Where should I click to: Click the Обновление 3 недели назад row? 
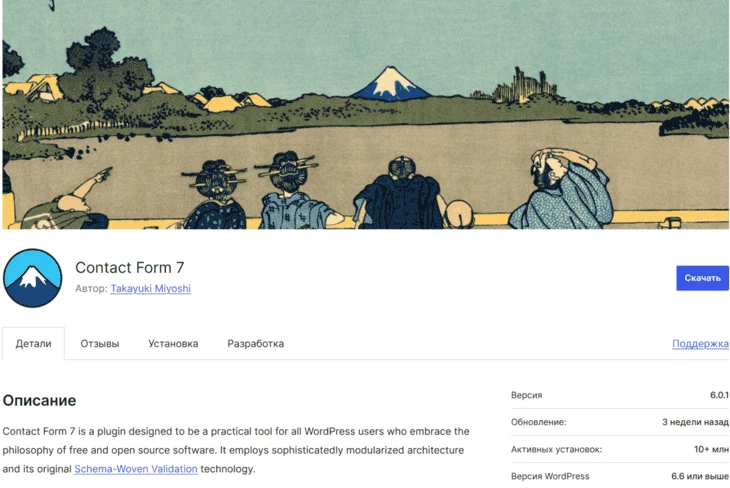click(x=620, y=422)
